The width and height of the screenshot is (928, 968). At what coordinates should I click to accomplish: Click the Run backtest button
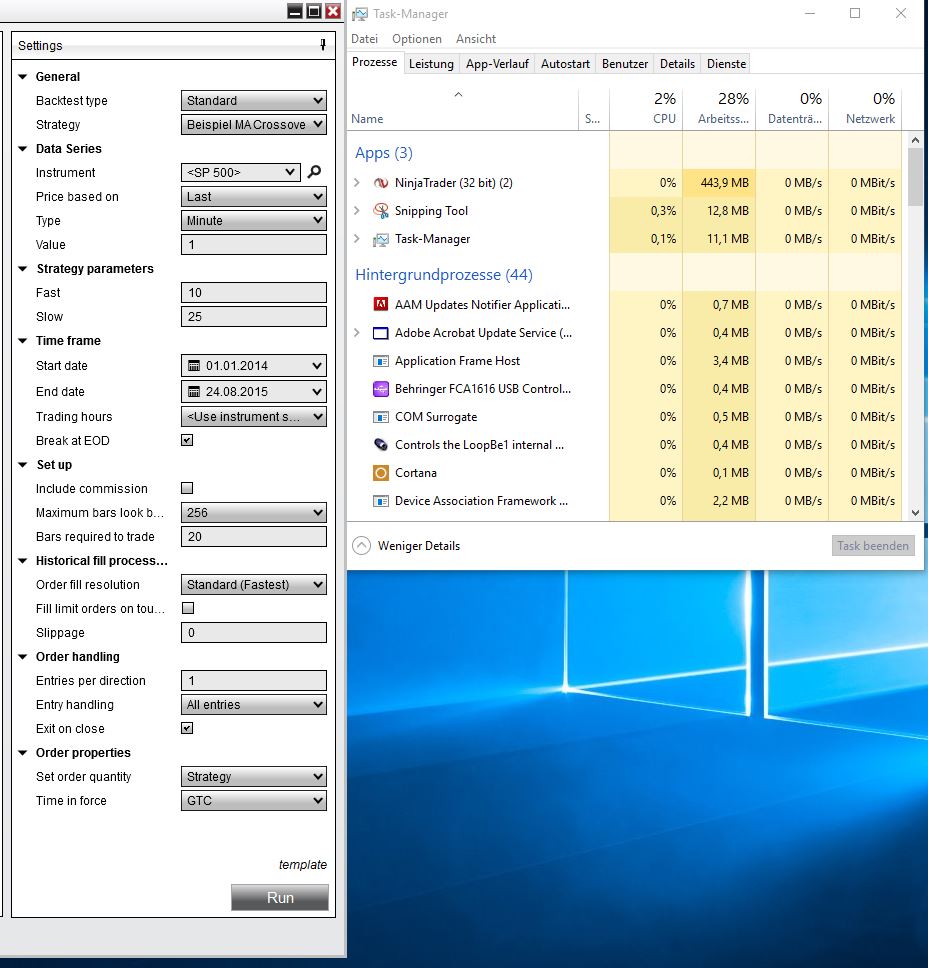280,898
